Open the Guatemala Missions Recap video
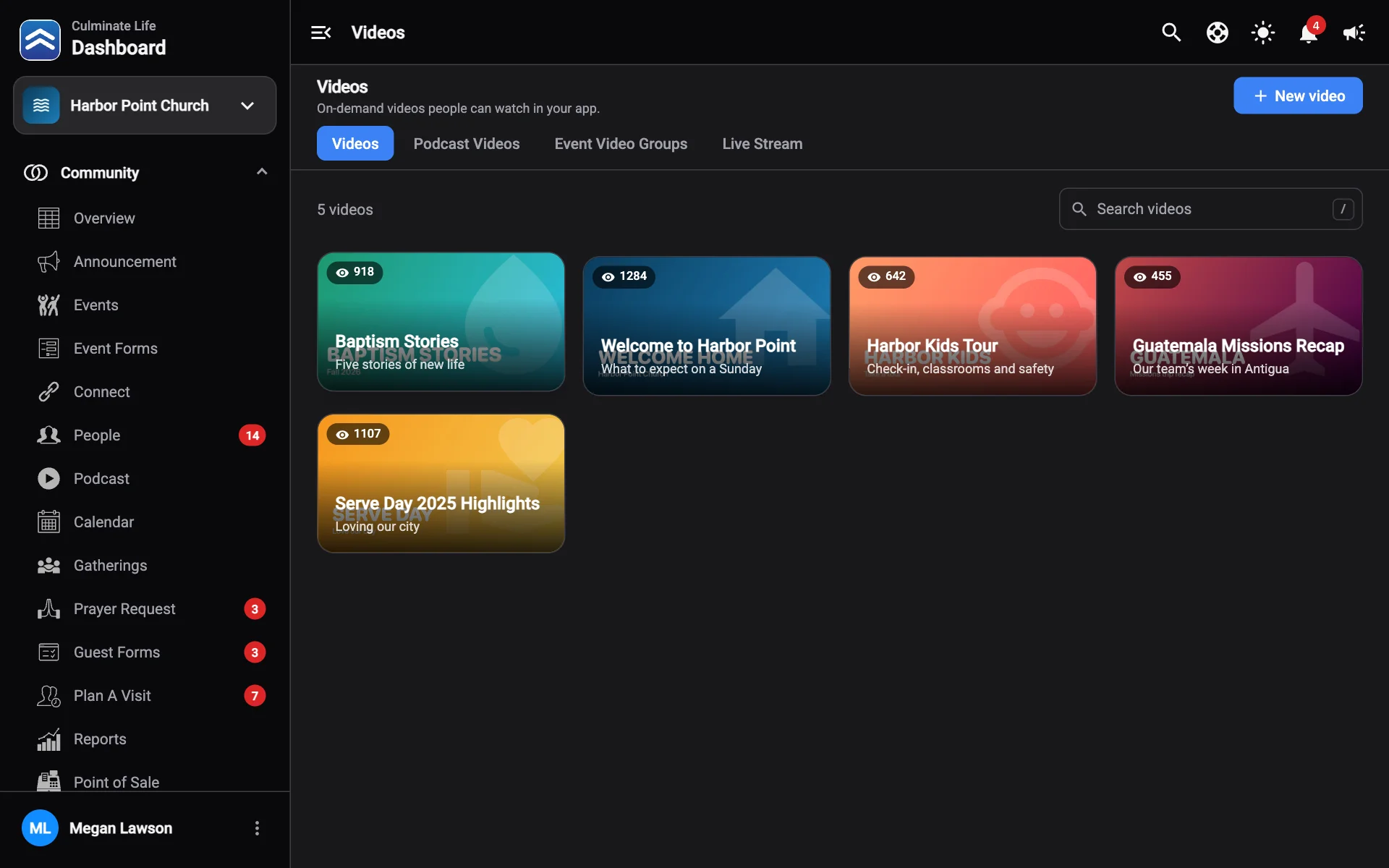The image size is (1389, 868). point(1239,325)
